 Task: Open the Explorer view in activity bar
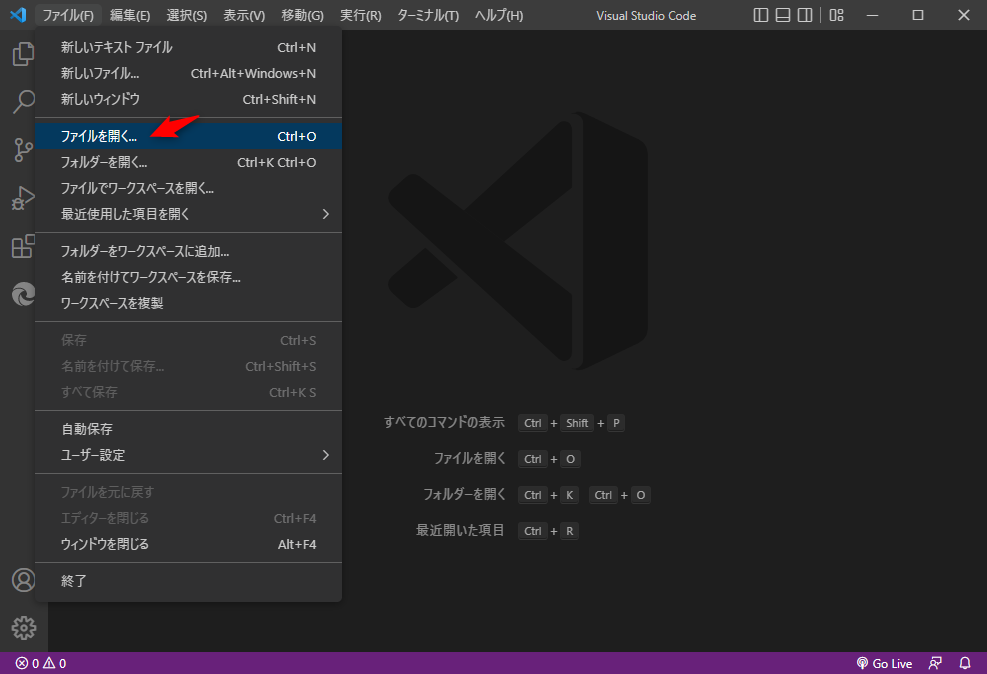(23, 54)
